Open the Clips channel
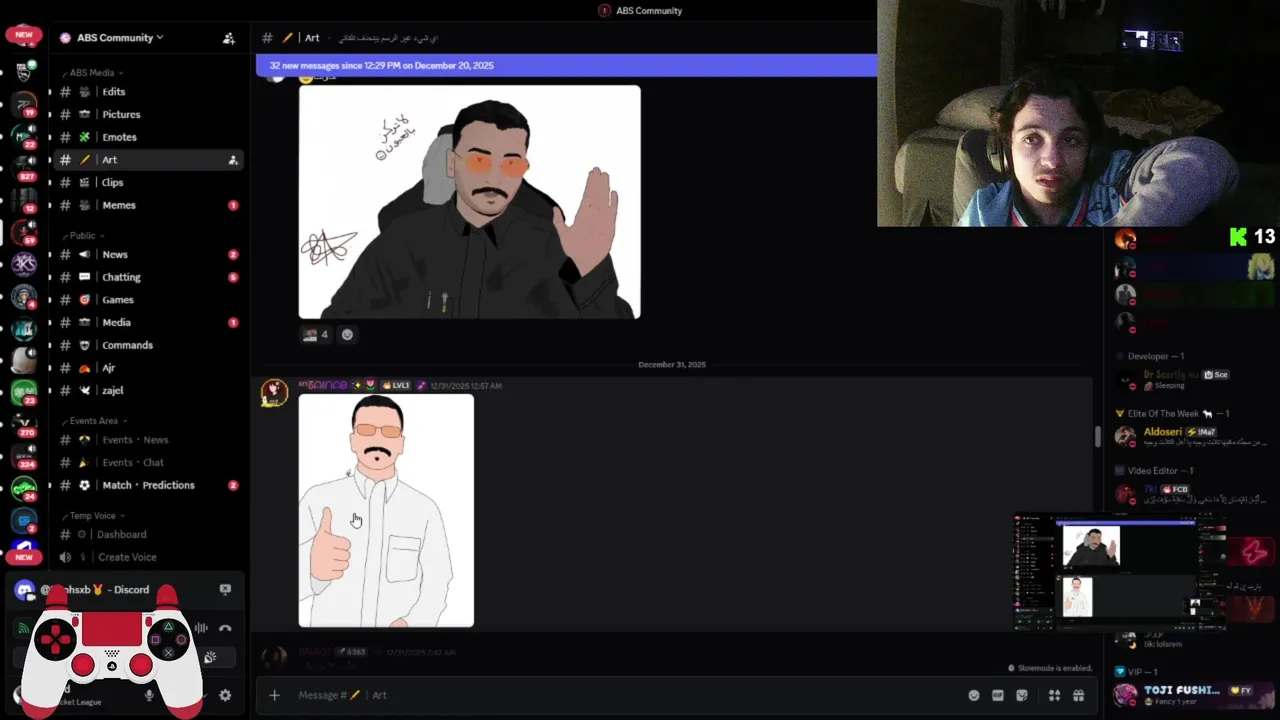 click(148, 183)
